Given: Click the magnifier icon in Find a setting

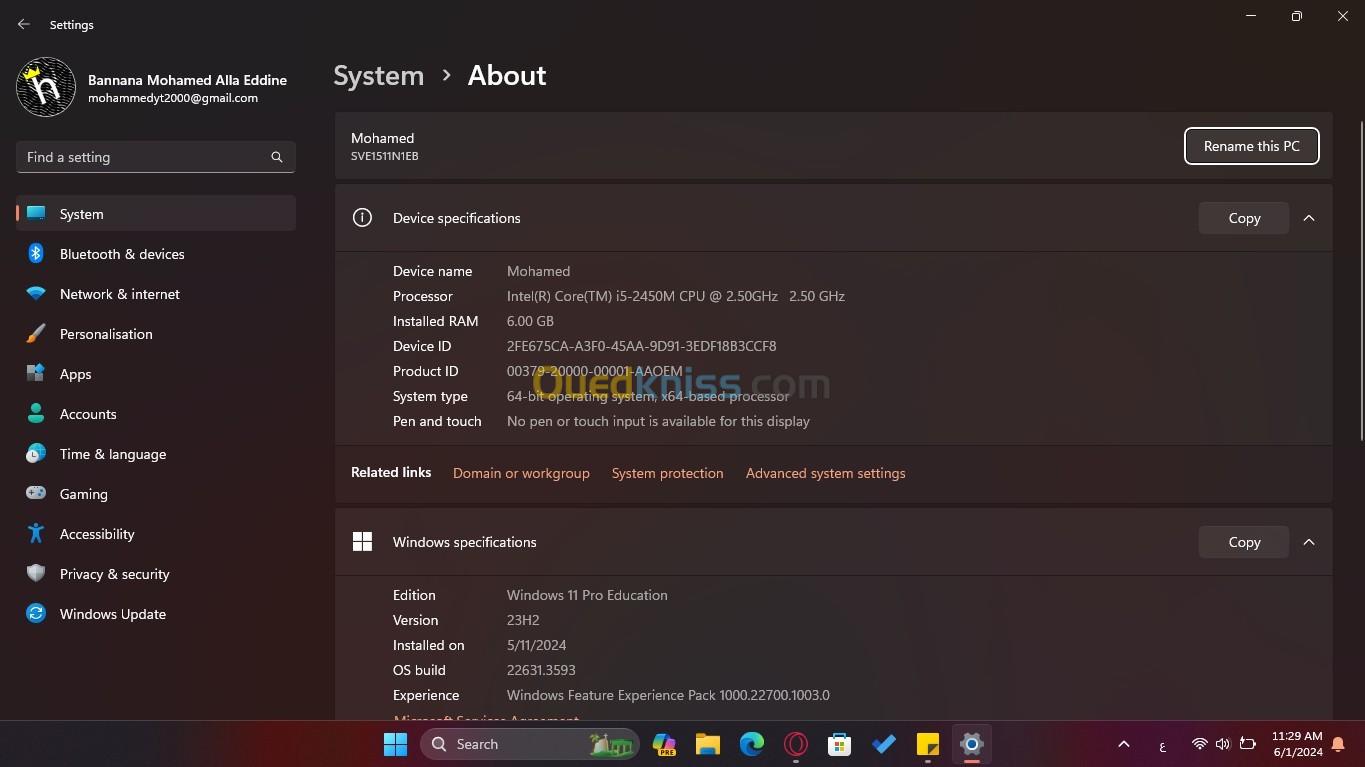Looking at the screenshot, I should pyautogui.click(x=277, y=157).
